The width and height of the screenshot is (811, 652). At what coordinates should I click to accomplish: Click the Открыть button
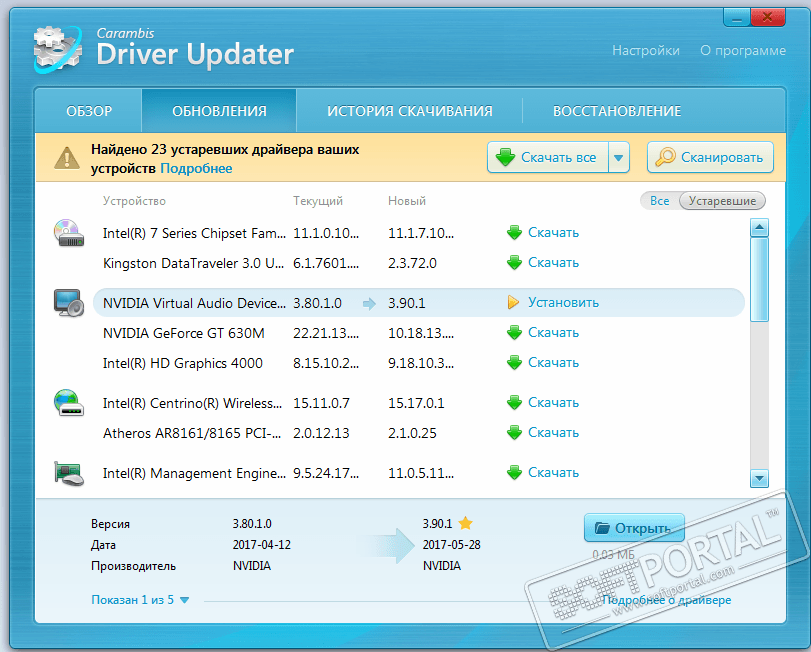634,528
